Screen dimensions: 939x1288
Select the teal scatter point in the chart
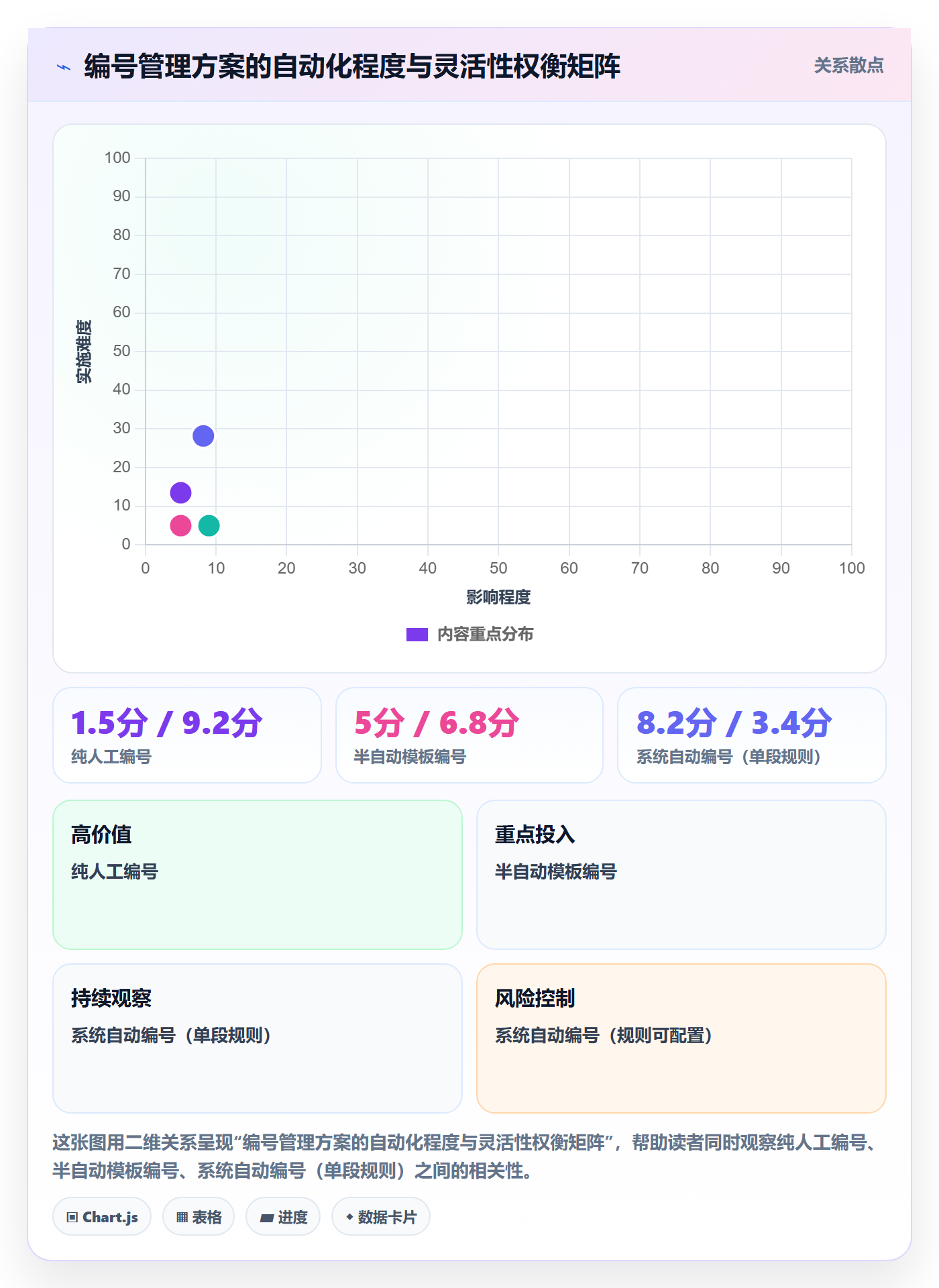[x=209, y=525]
